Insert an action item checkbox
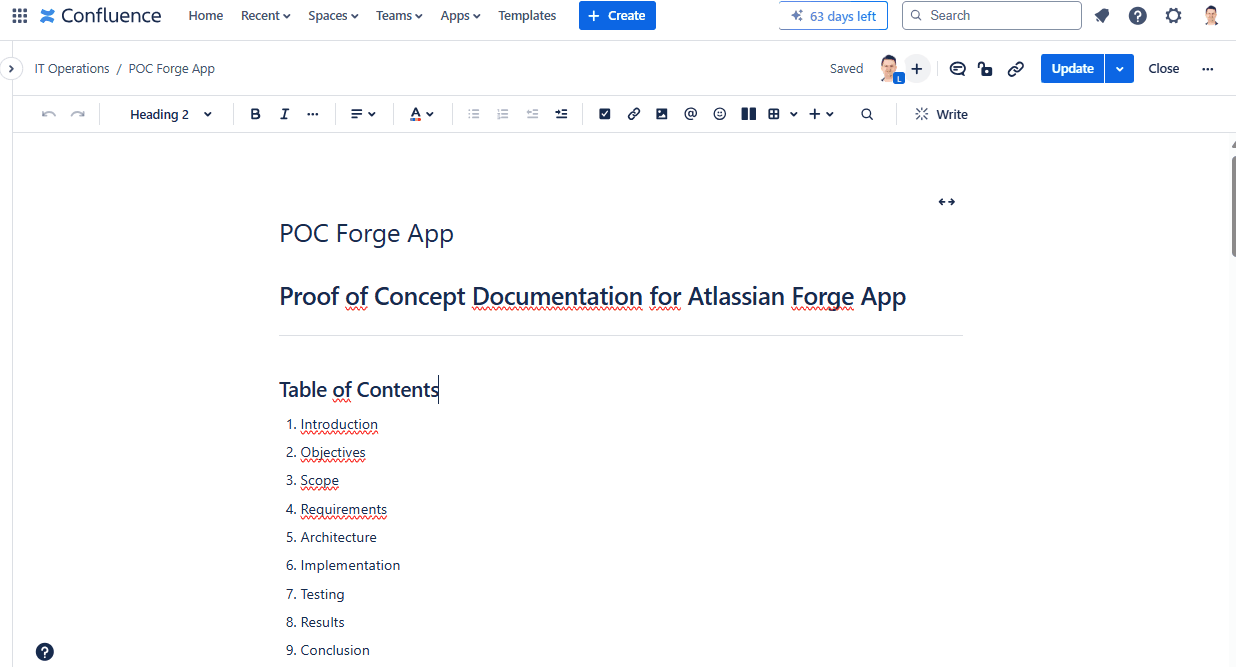 604,114
